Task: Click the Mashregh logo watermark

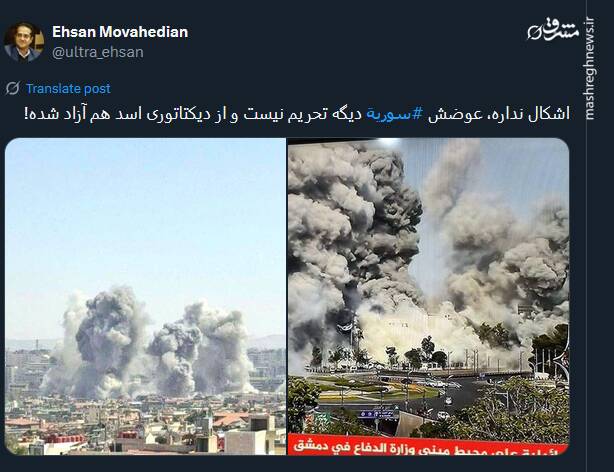Action: (x=553, y=31)
